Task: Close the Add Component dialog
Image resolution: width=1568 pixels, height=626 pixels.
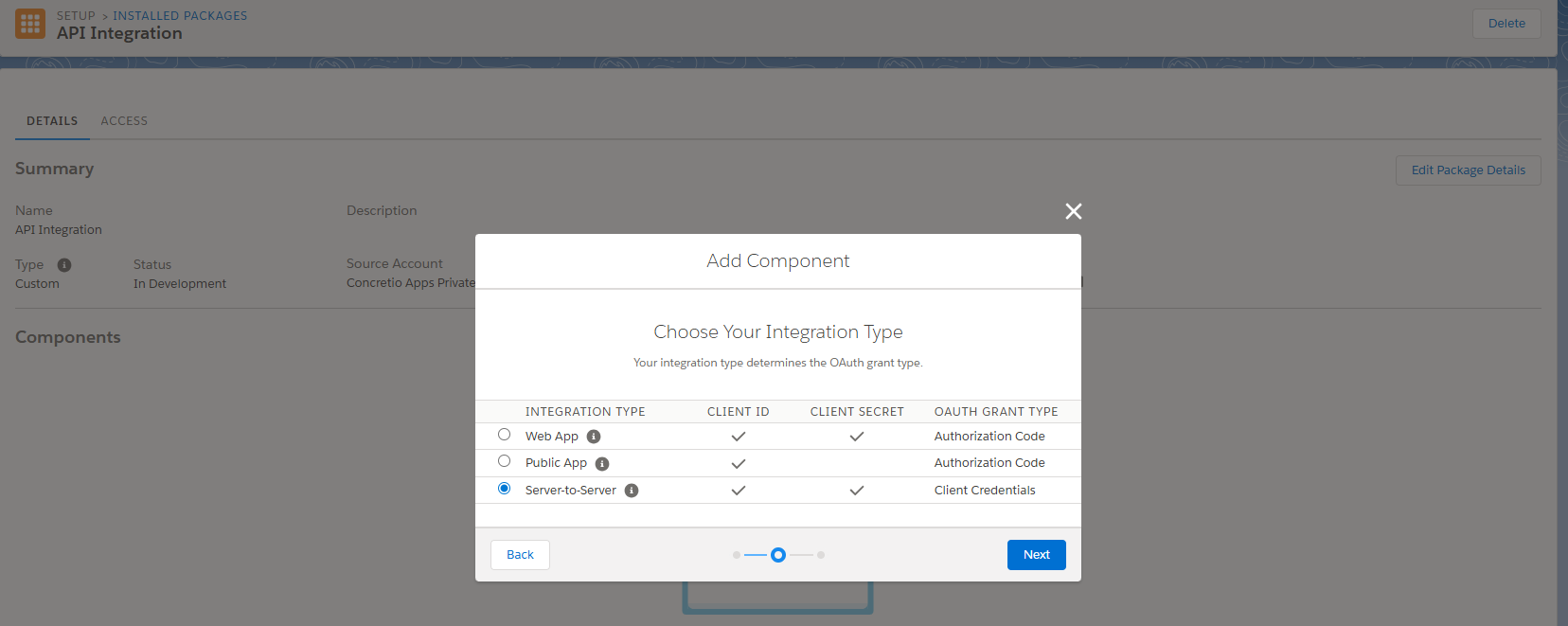Action: tap(1073, 211)
